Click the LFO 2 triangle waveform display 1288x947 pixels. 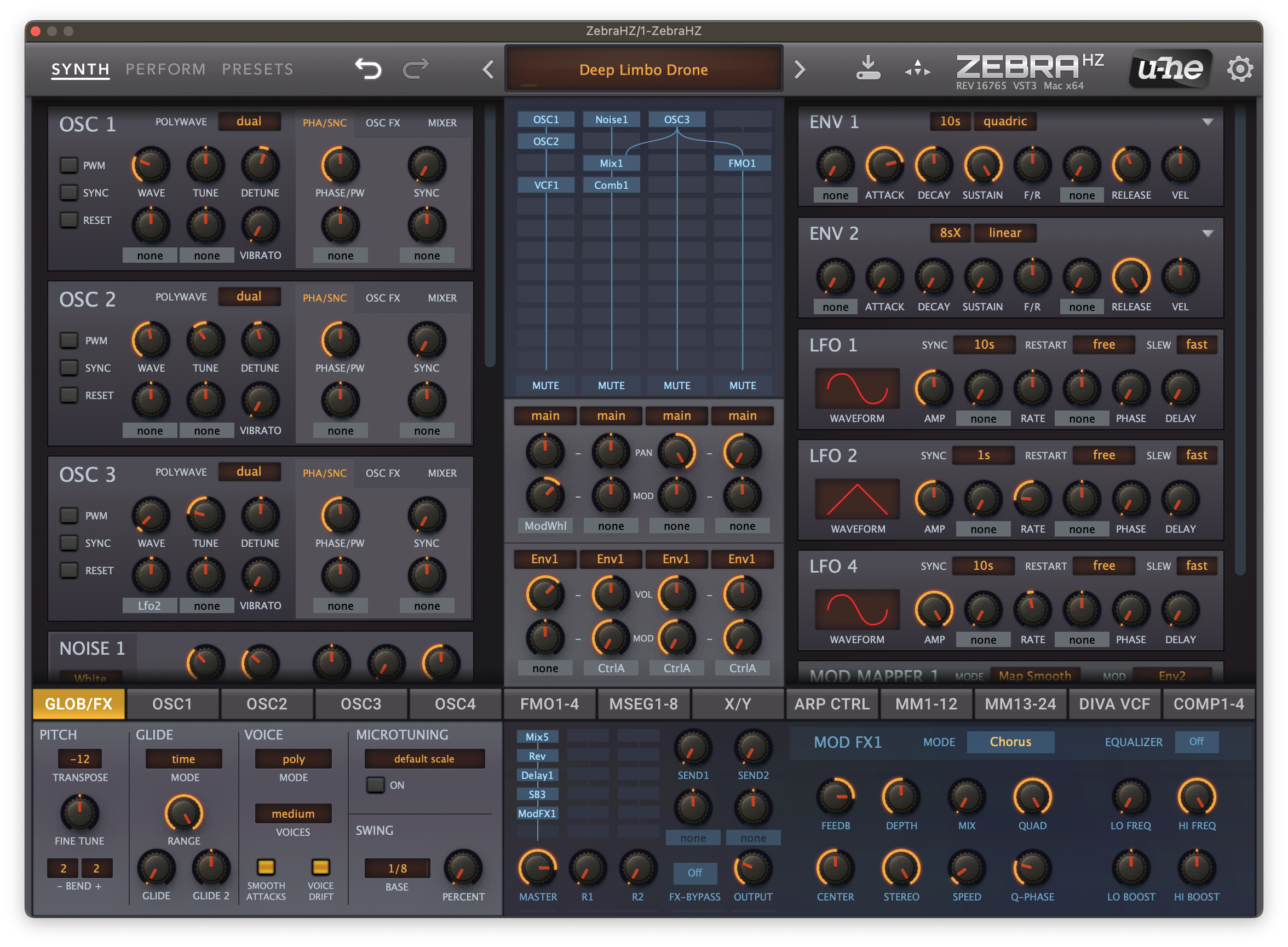point(858,499)
